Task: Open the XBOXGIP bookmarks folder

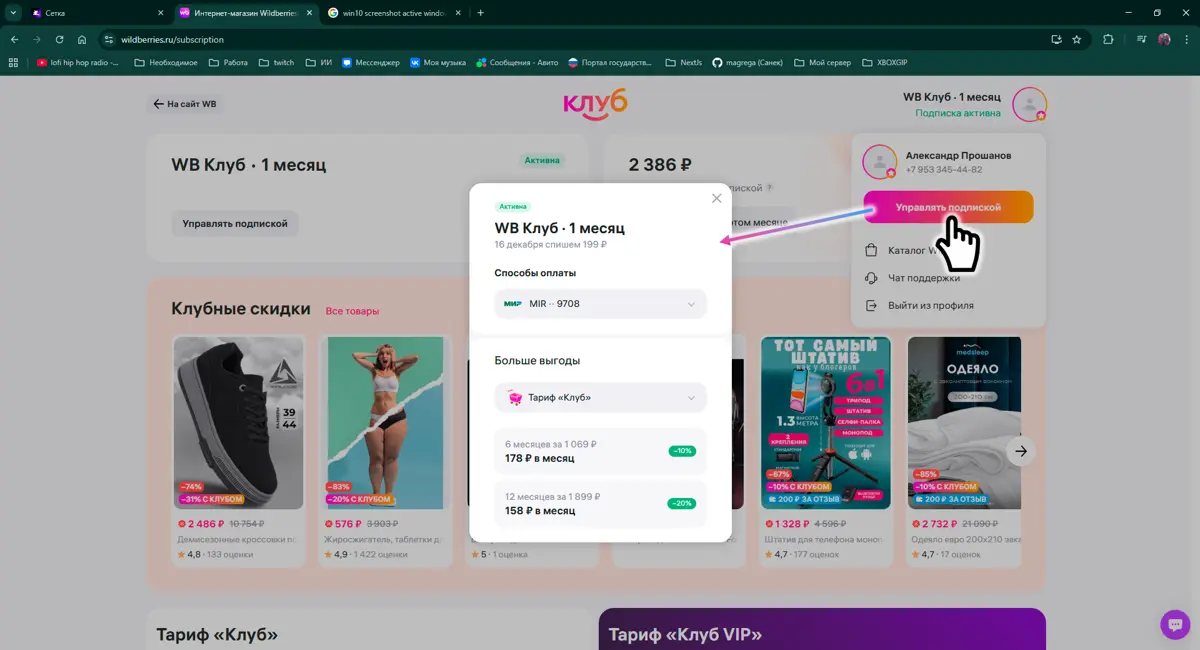Action: click(x=885, y=62)
